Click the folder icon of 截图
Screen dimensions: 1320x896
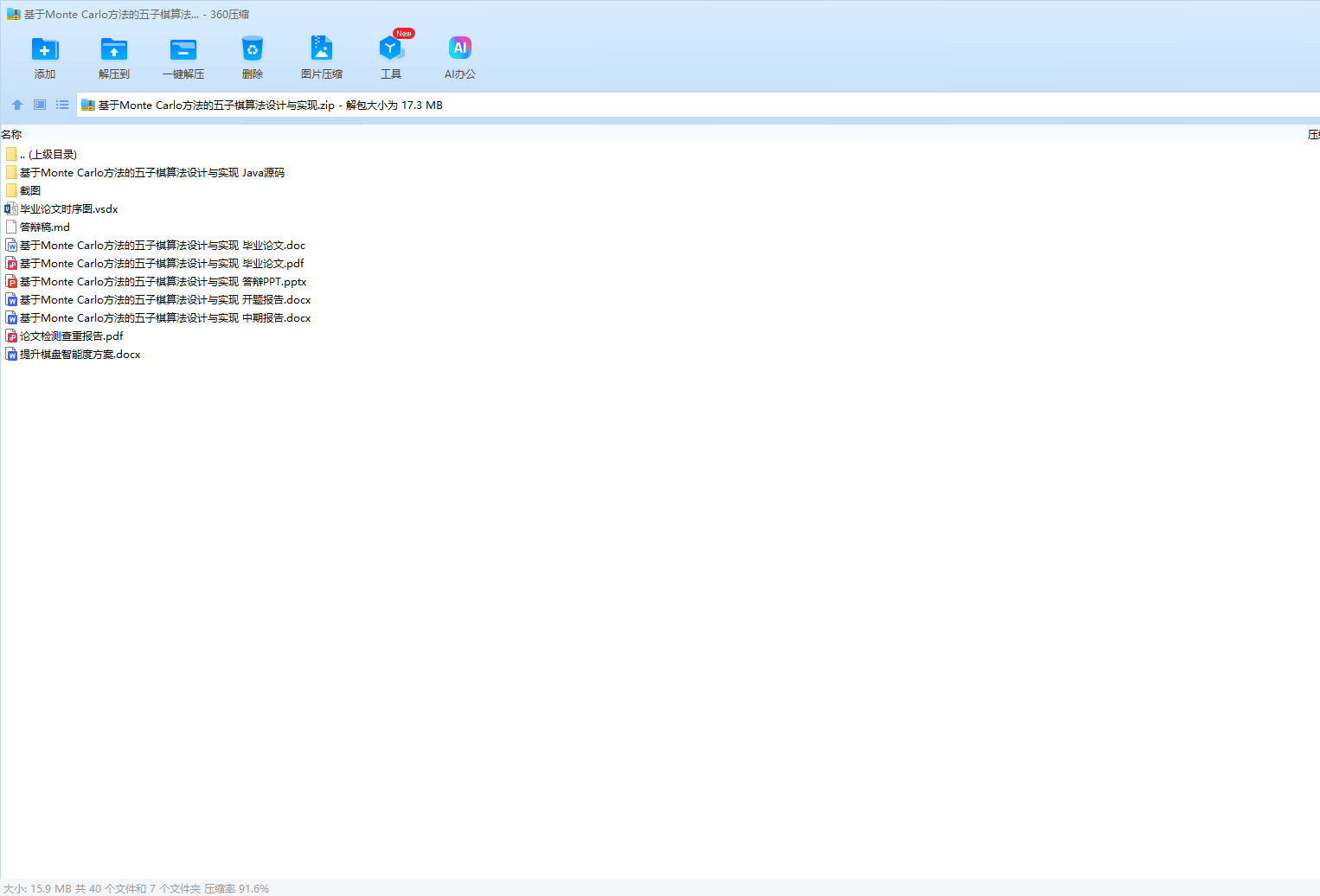point(11,191)
